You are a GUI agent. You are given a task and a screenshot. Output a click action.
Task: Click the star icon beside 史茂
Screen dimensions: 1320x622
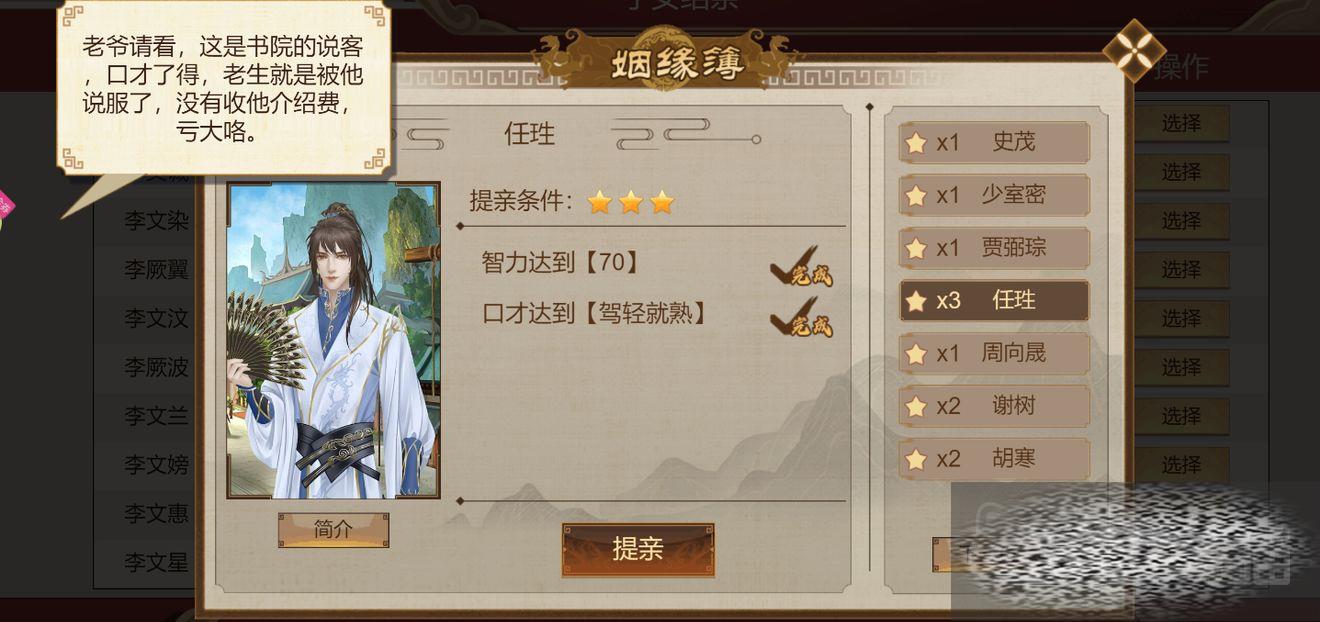point(915,143)
